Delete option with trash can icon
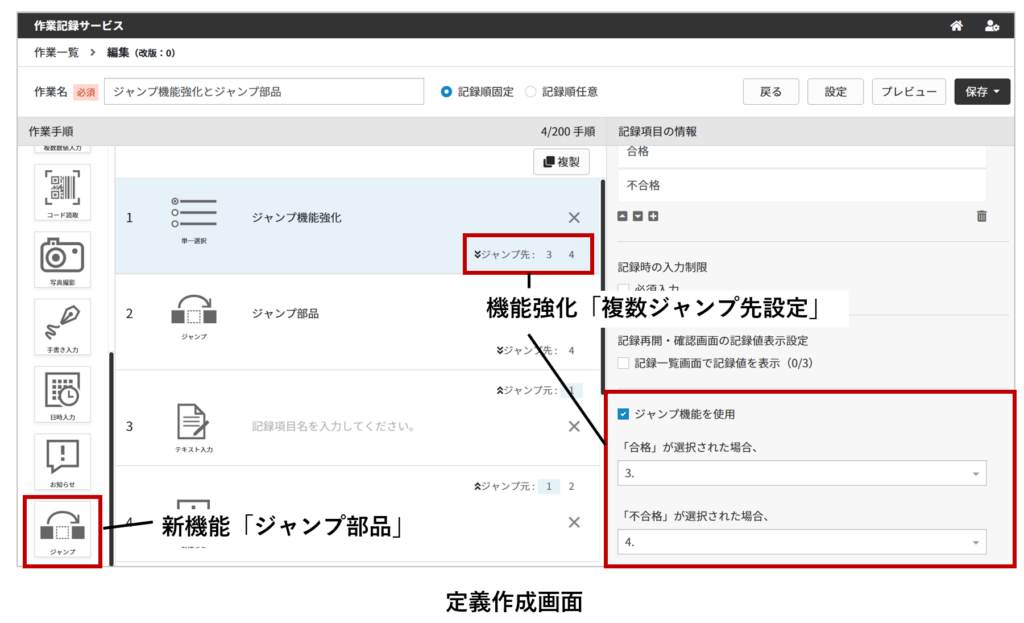Screen dimensions: 1024x623 pos(981,216)
